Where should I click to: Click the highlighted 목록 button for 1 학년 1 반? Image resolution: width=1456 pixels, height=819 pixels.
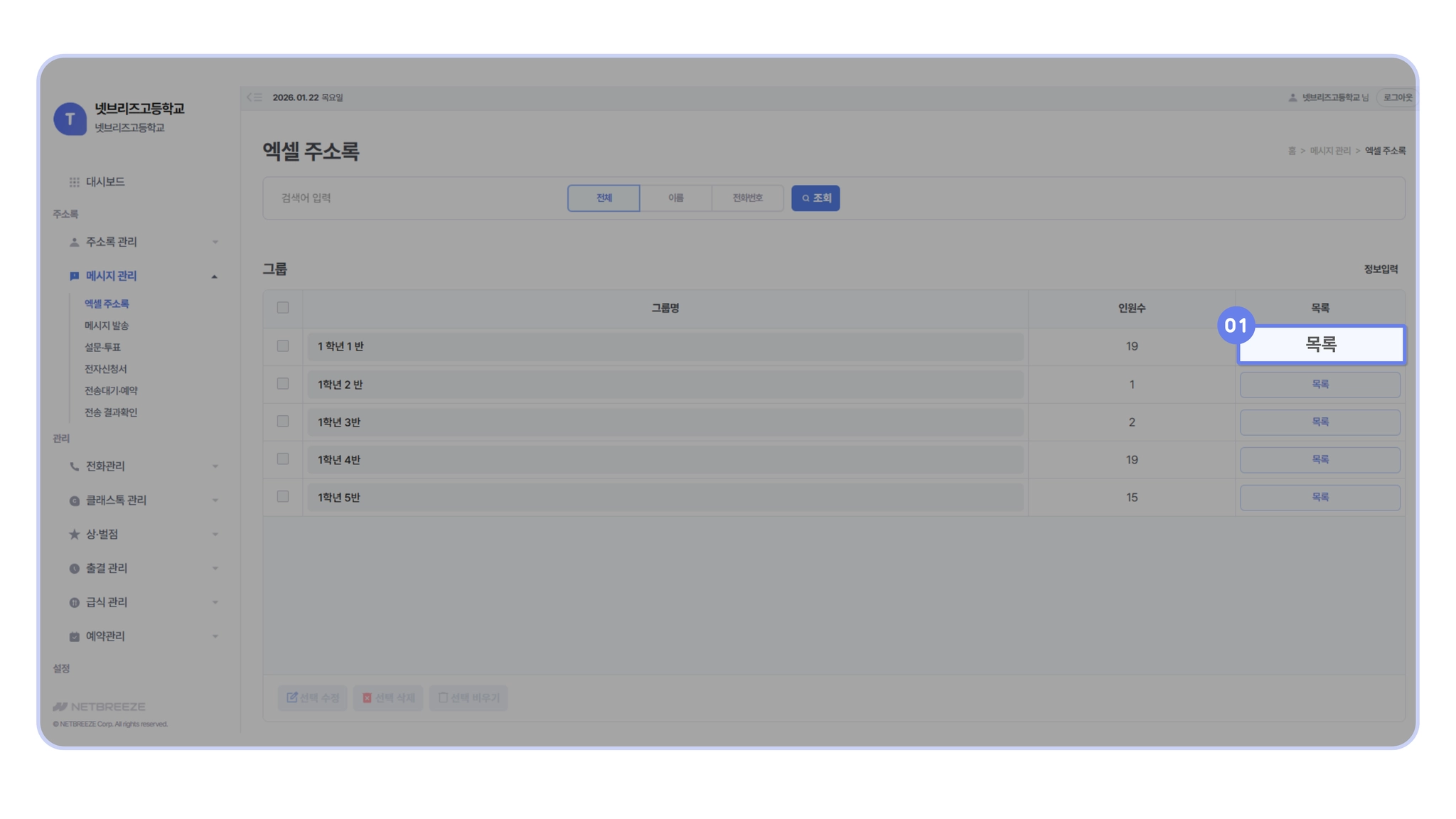(1320, 345)
